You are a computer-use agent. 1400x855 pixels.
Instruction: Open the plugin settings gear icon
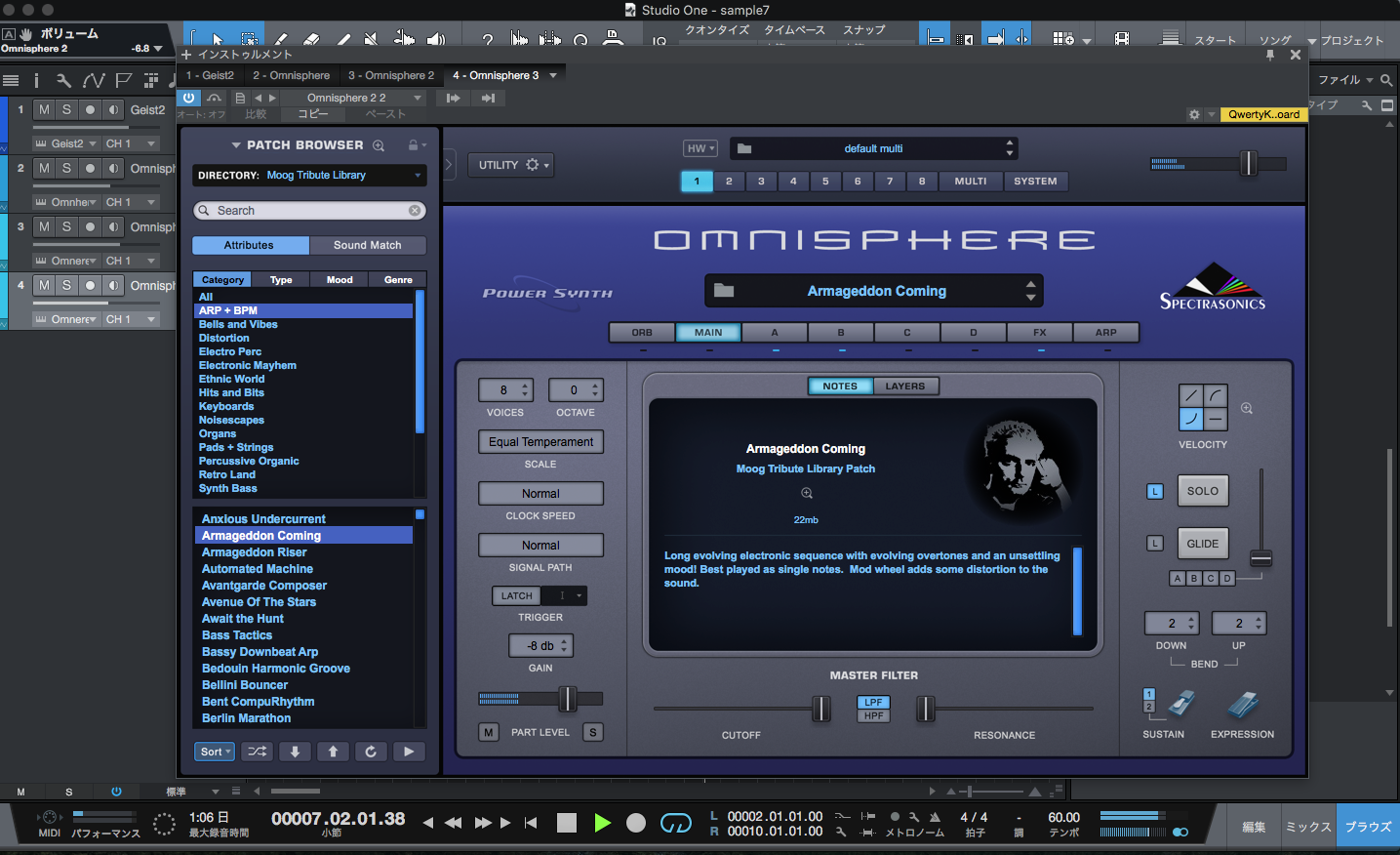1194,114
